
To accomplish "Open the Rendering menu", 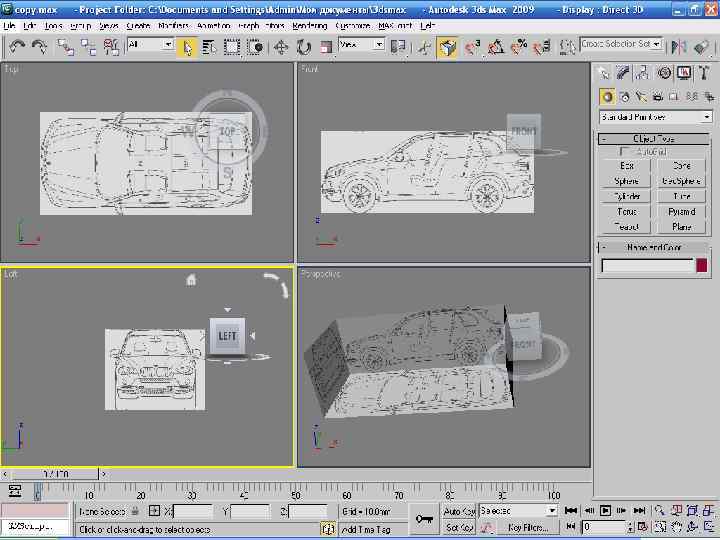I will point(309,25).
